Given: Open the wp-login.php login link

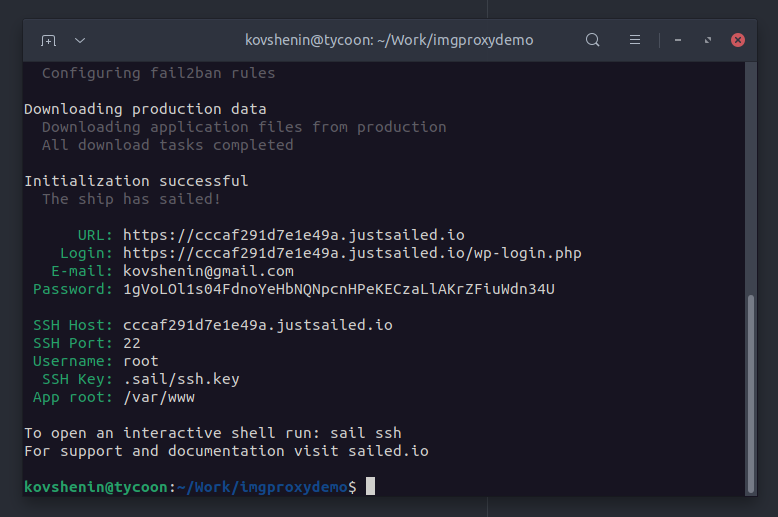Looking at the screenshot, I should [352, 253].
